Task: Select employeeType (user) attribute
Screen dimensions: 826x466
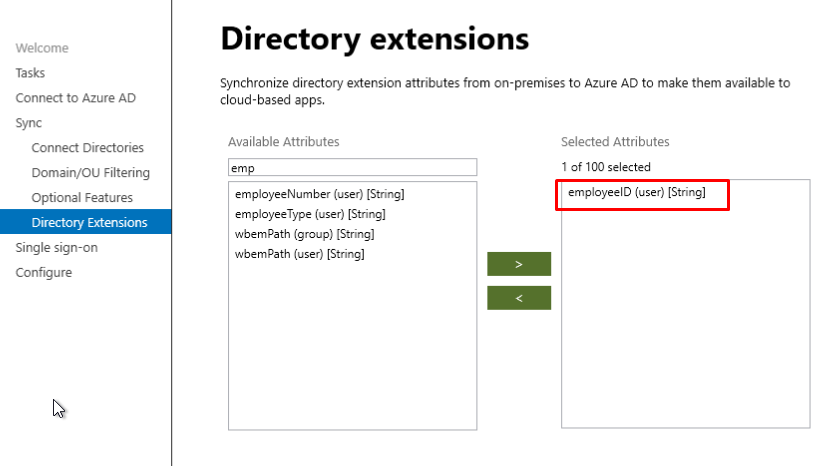Action: pos(309,214)
